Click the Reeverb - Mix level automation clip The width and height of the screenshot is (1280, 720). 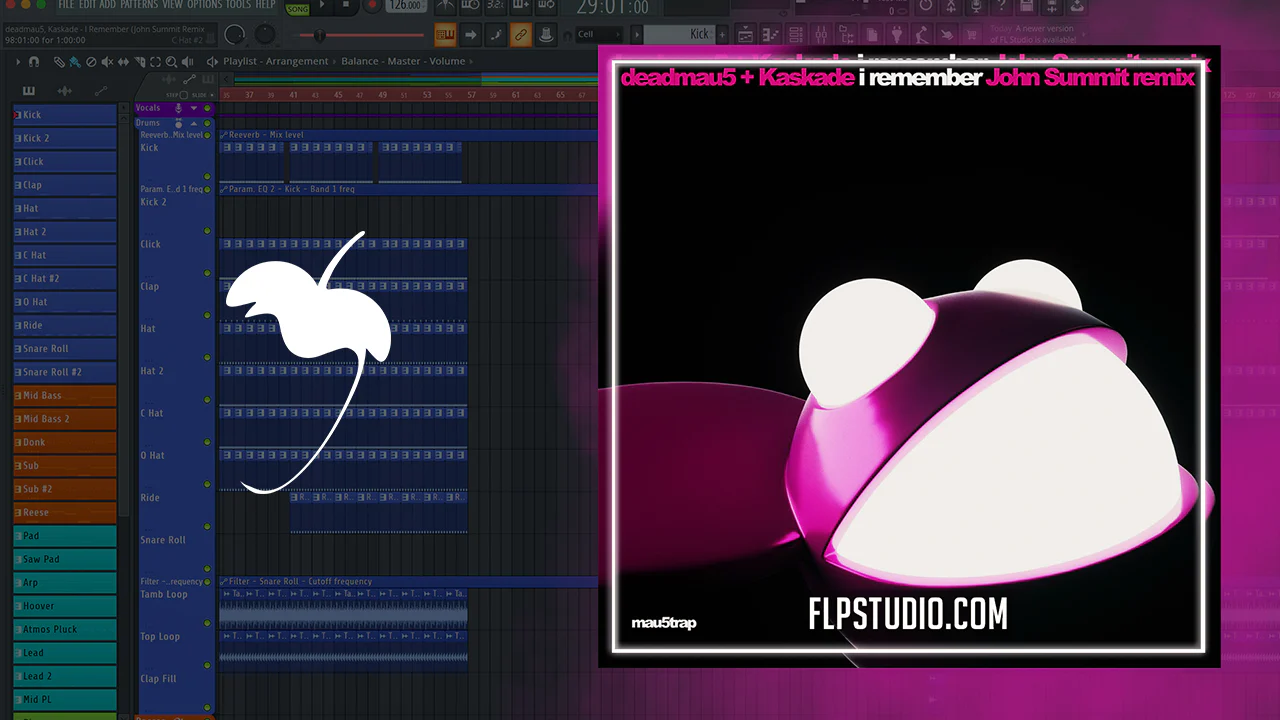[x=408, y=134]
